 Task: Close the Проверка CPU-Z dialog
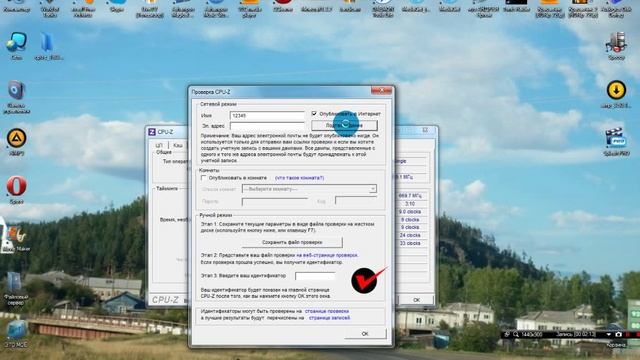381,91
